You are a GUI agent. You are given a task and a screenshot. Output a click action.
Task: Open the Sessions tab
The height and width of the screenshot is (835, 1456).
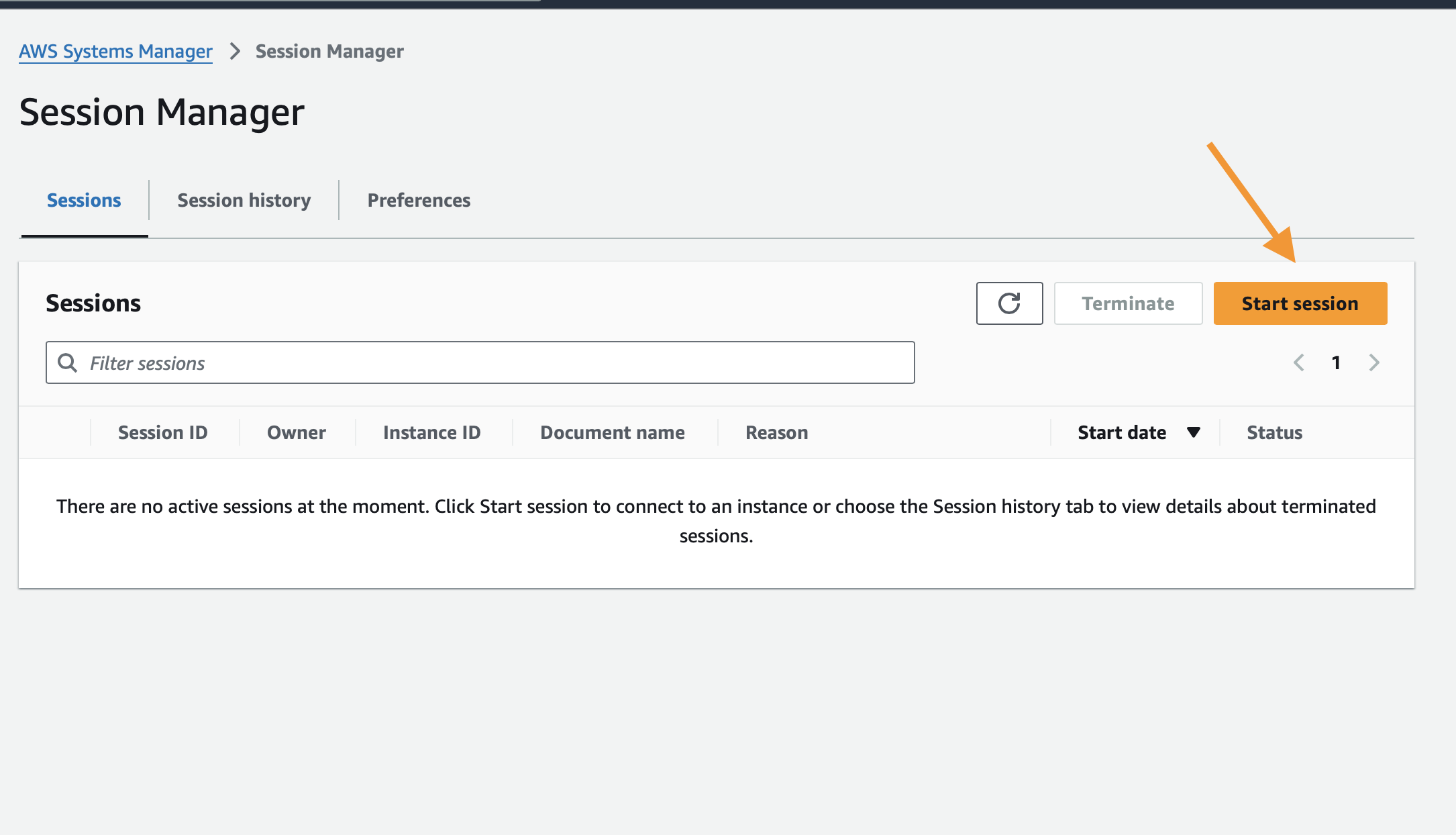coord(84,200)
